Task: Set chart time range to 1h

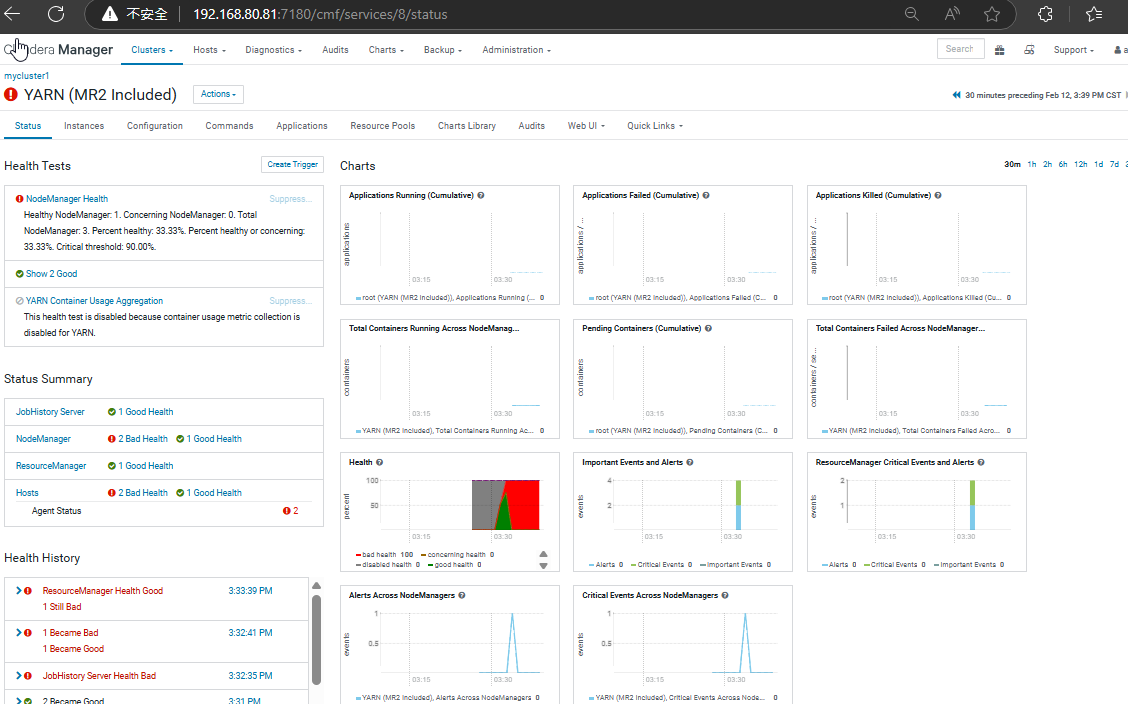Action: pyautogui.click(x=1032, y=165)
